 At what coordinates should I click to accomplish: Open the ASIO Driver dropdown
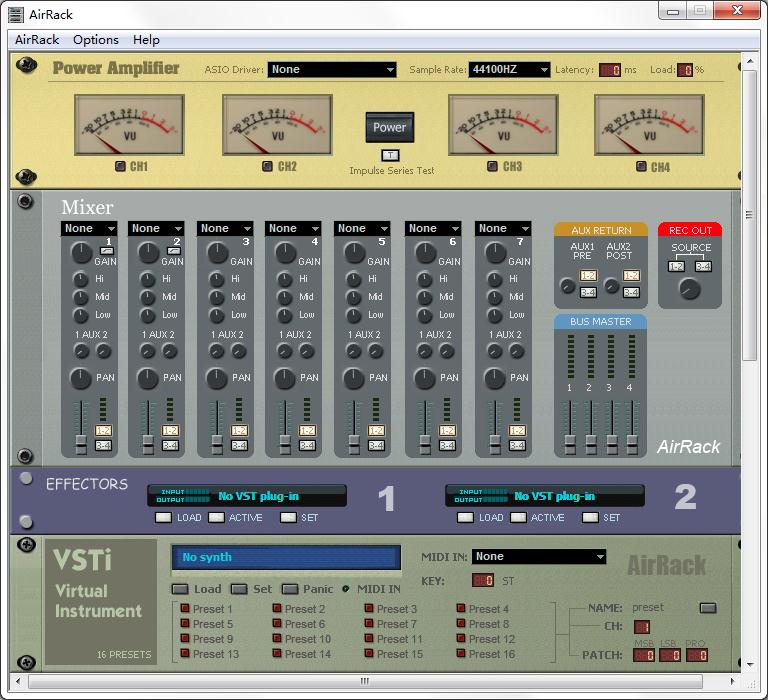tap(332, 70)
